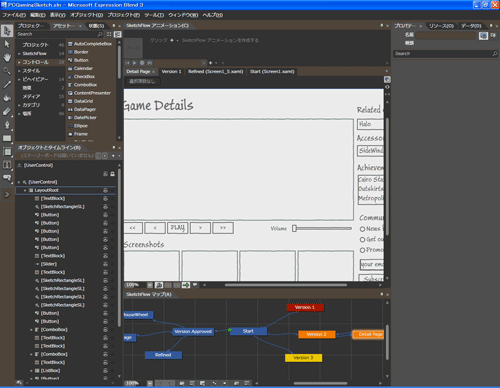
Task: Expand the スタイル asset category
Action: pyautogui.click(x=19, y=71)
